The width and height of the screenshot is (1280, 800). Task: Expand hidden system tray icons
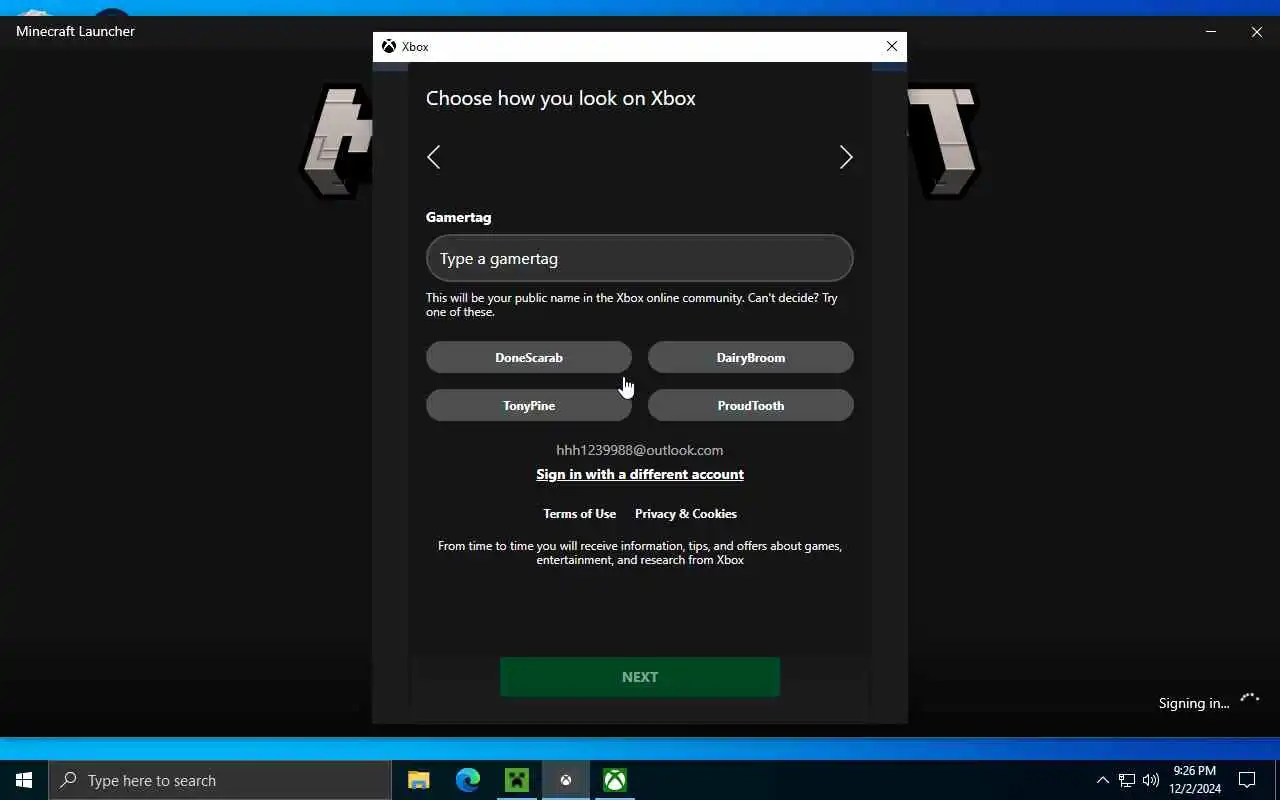[x=1103, y=780]
